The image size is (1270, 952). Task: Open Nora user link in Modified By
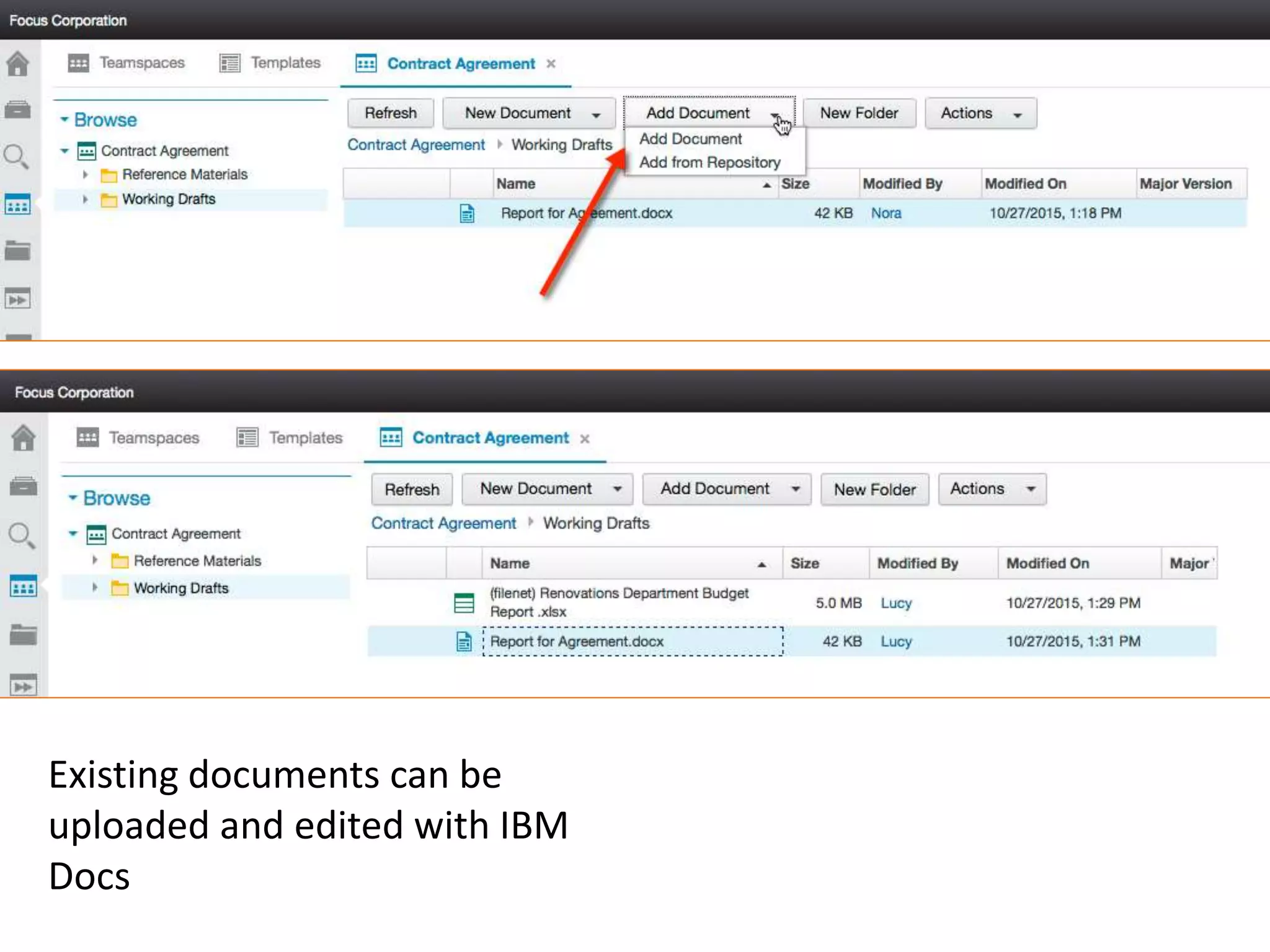tap(886, 213)
